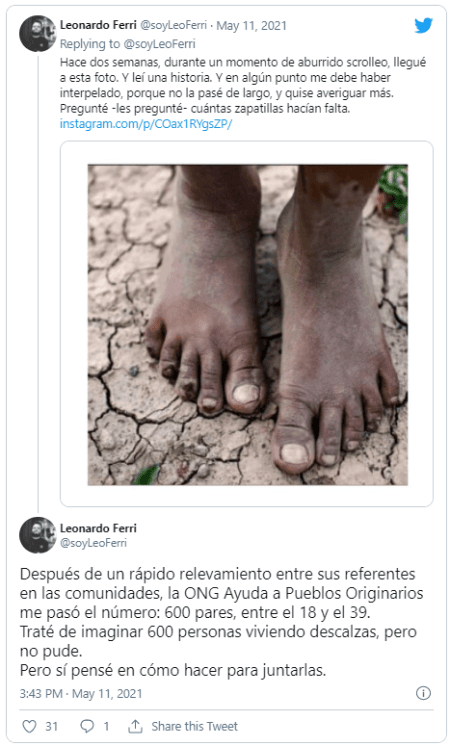Open the '3:43 PM · May 11, 2021' timestamp
Viewport: 450px width, 746px height.
pos(81,694)
